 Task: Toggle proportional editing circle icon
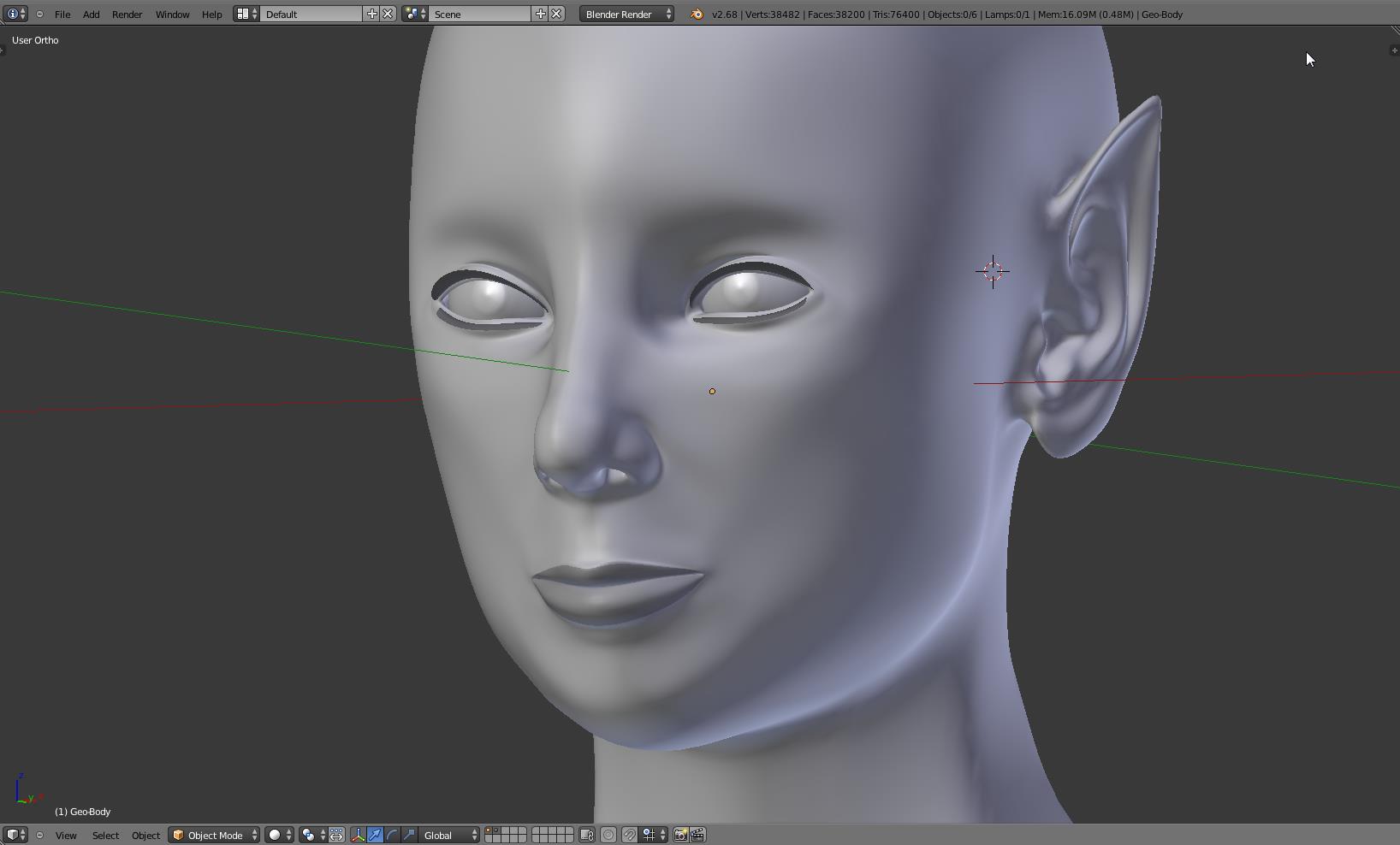(608, 835)
